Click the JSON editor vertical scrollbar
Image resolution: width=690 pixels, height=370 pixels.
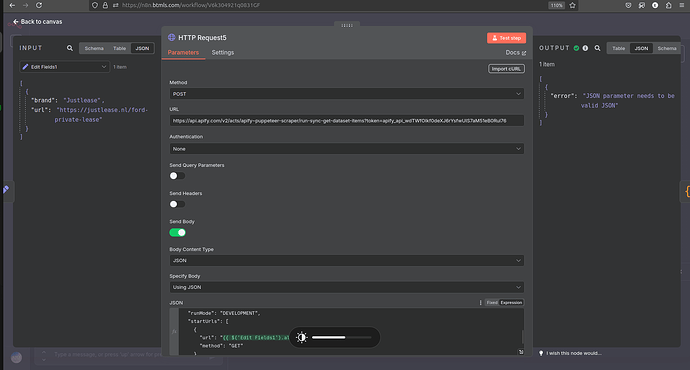tap(522, 337)
